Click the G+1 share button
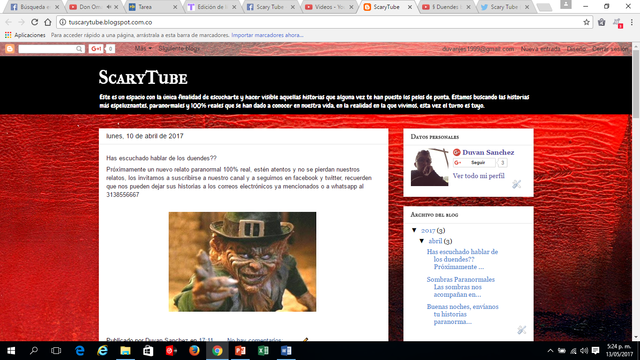Image resolution: width=640 pixels, height=360 pixels. (x=96, y=49)
